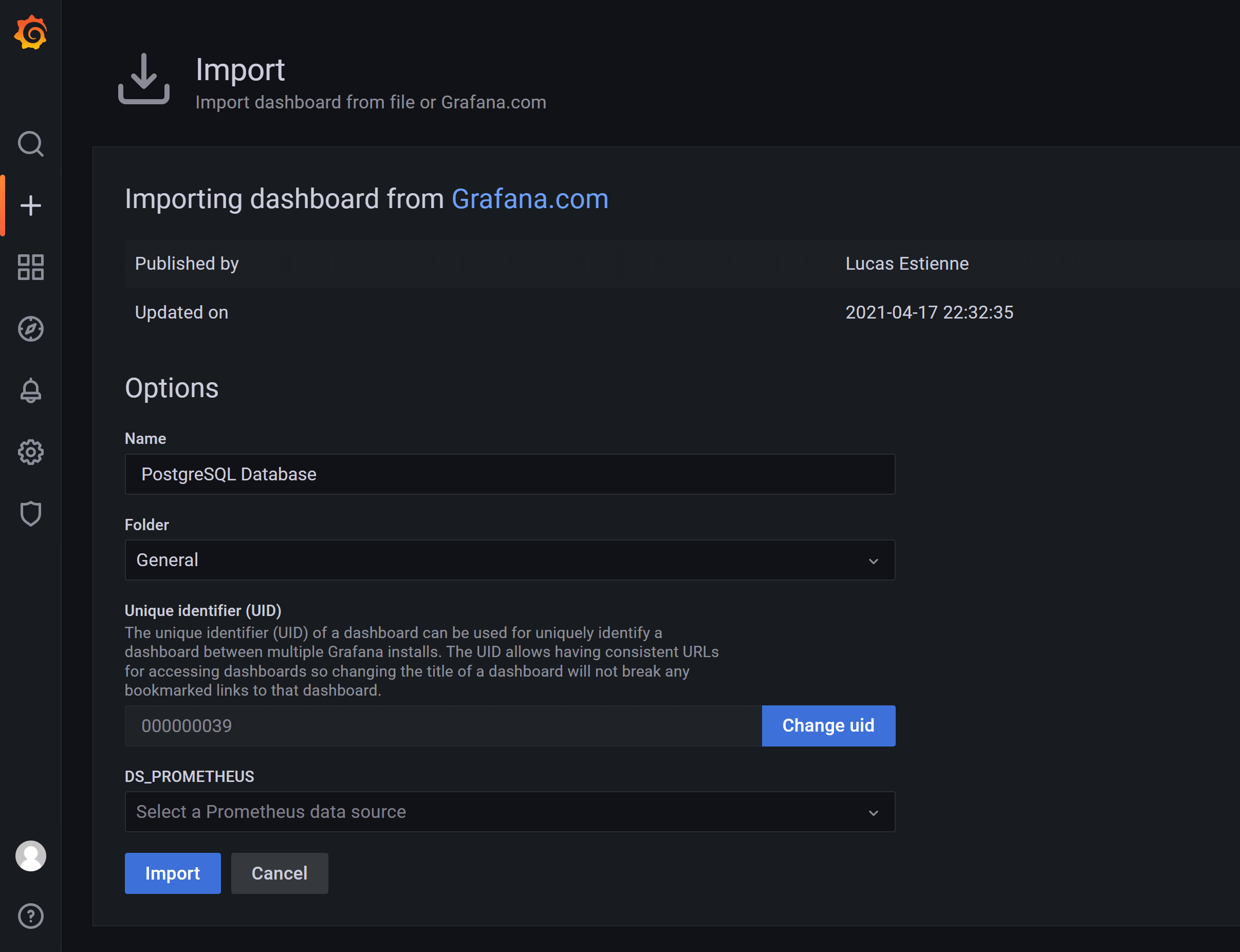1240x952 pixels.
Task: Click the user profile avatar
Action: 31,855
